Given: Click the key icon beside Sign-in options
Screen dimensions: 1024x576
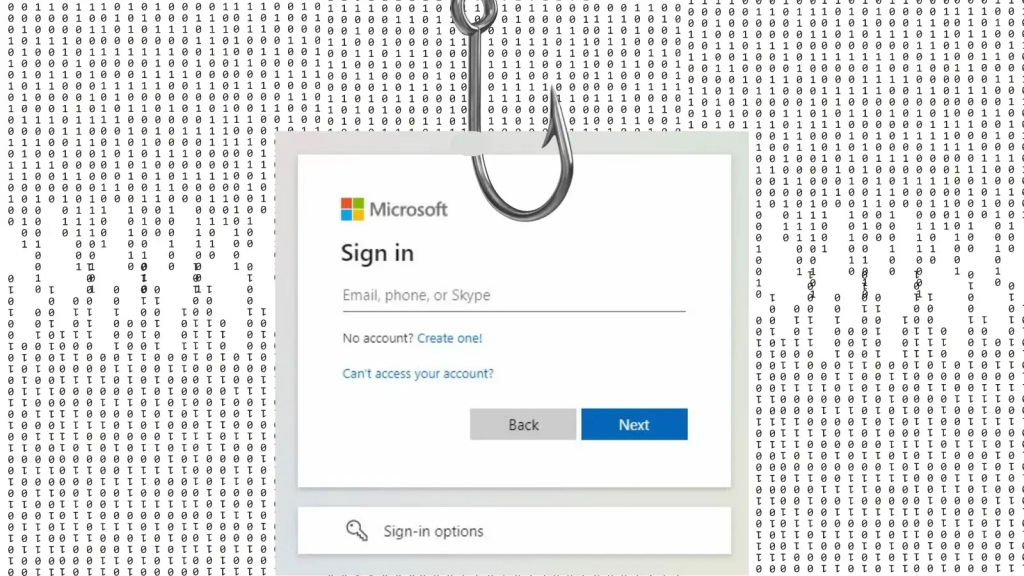Looking at the screenshot, I should [357, 530].
